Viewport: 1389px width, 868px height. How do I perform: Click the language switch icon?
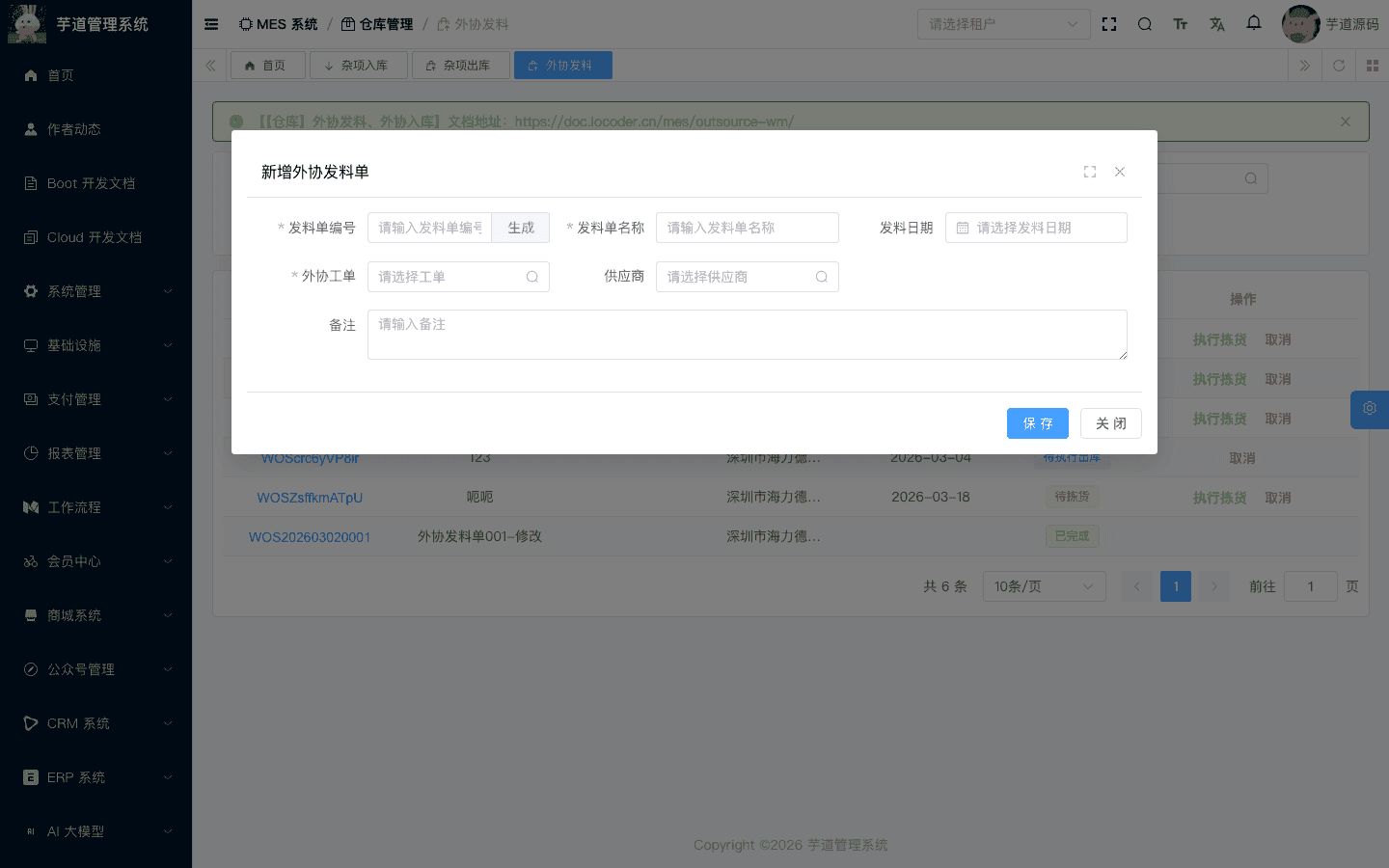[x=1216, y=23]
